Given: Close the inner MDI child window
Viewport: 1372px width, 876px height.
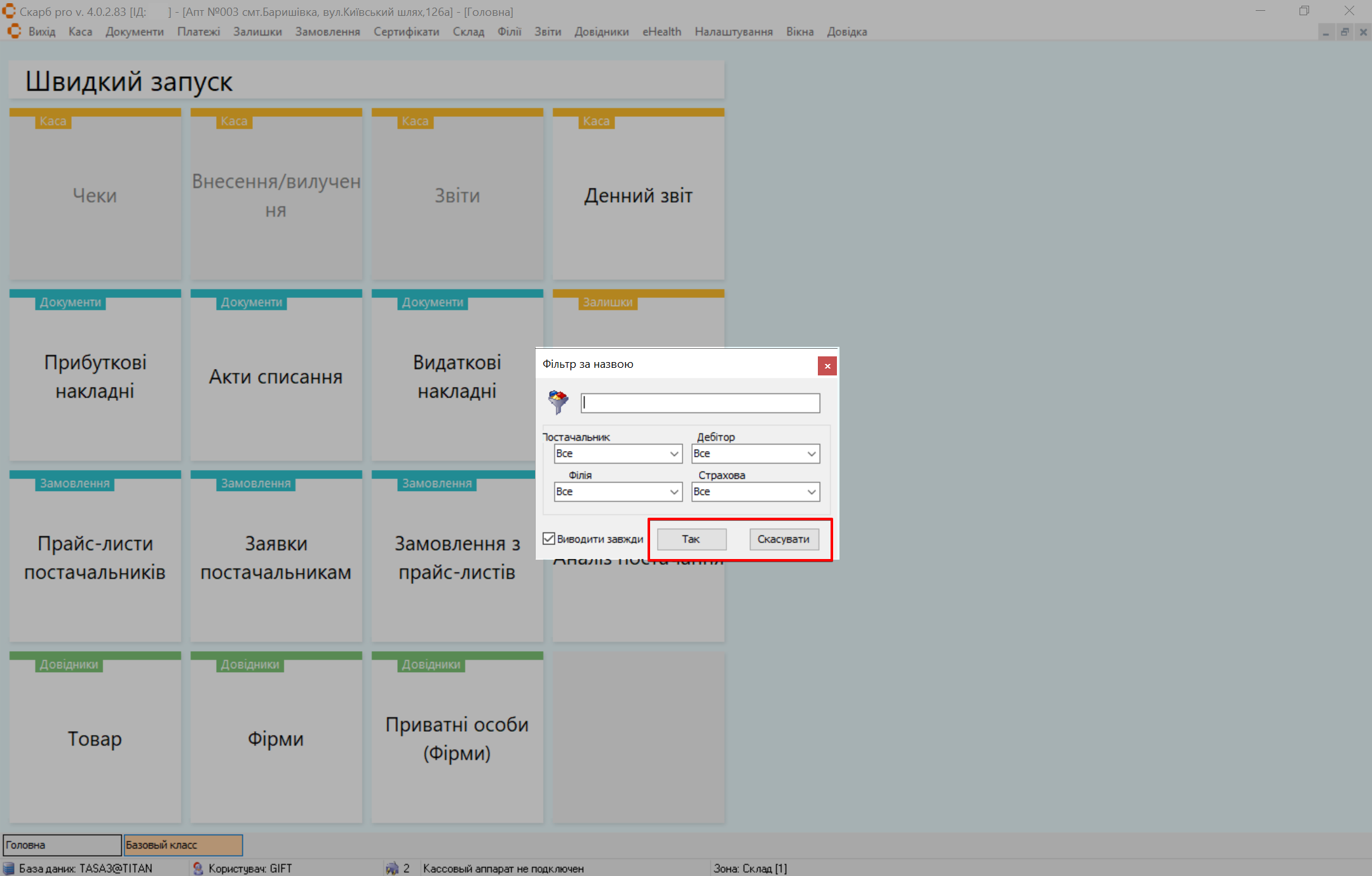Looking at the screenshot, I should [1363, 32].
